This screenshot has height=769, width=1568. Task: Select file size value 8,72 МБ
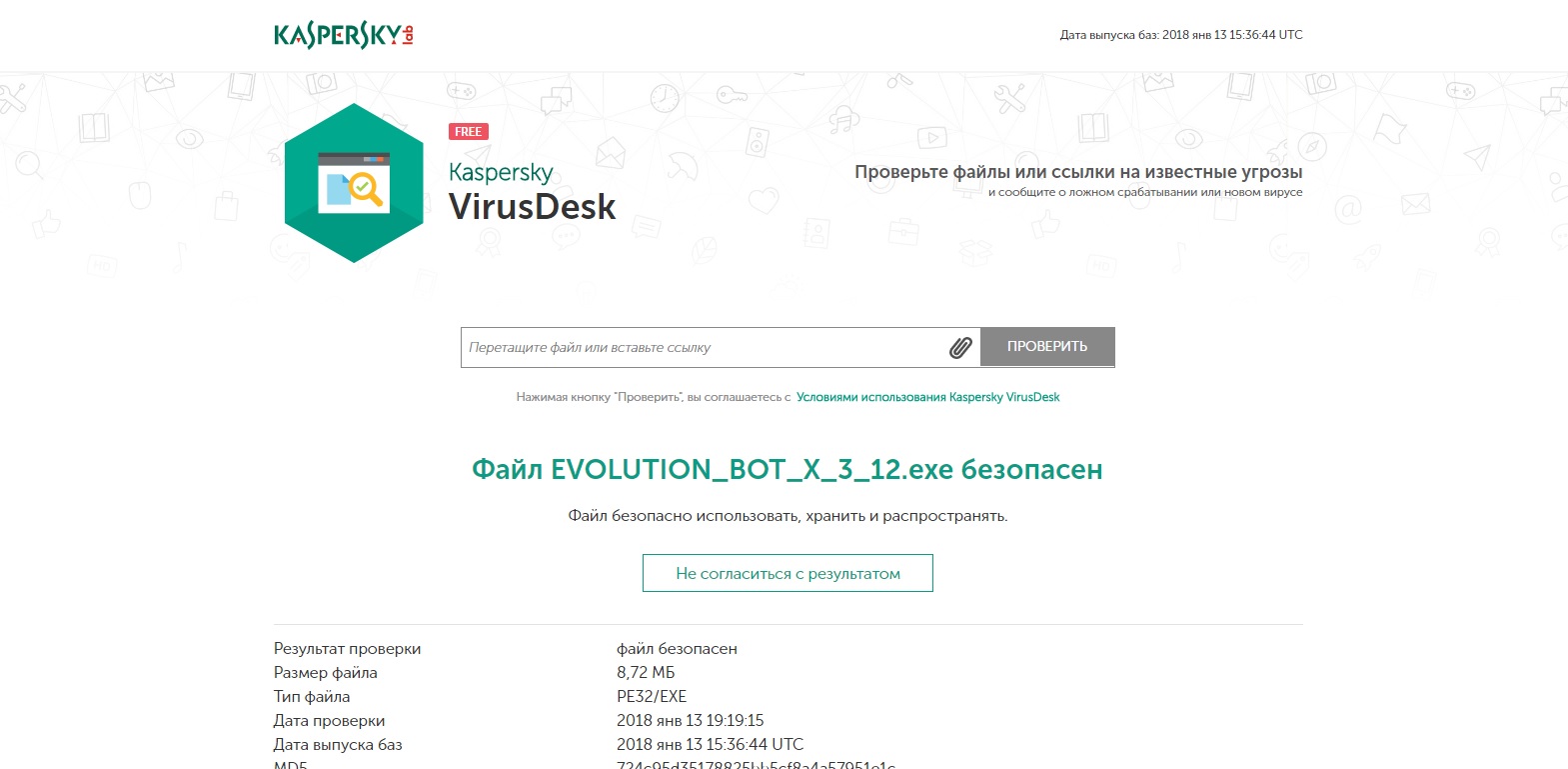point(646,673)
